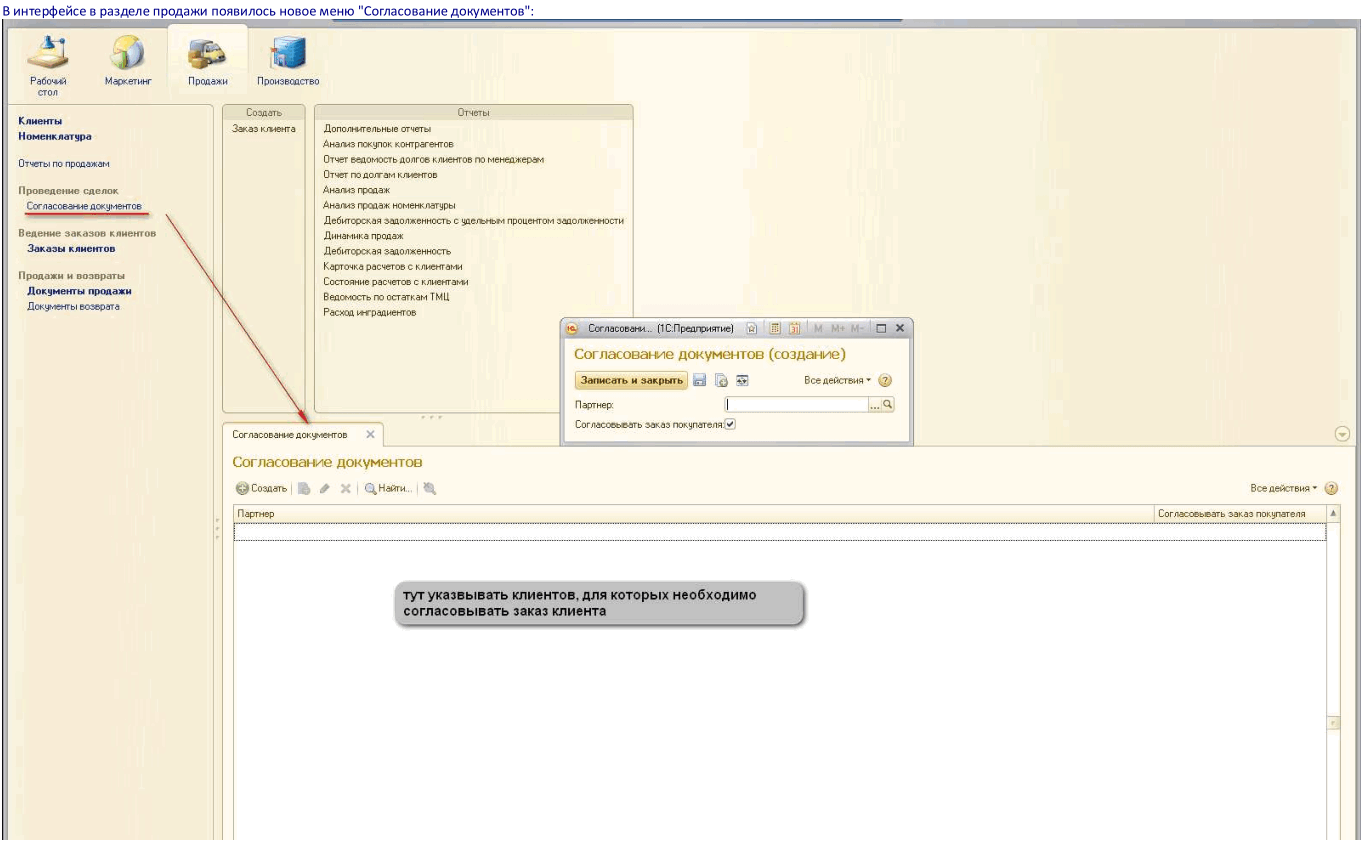Click the help question mark in list toolbar

point(1331,489)
